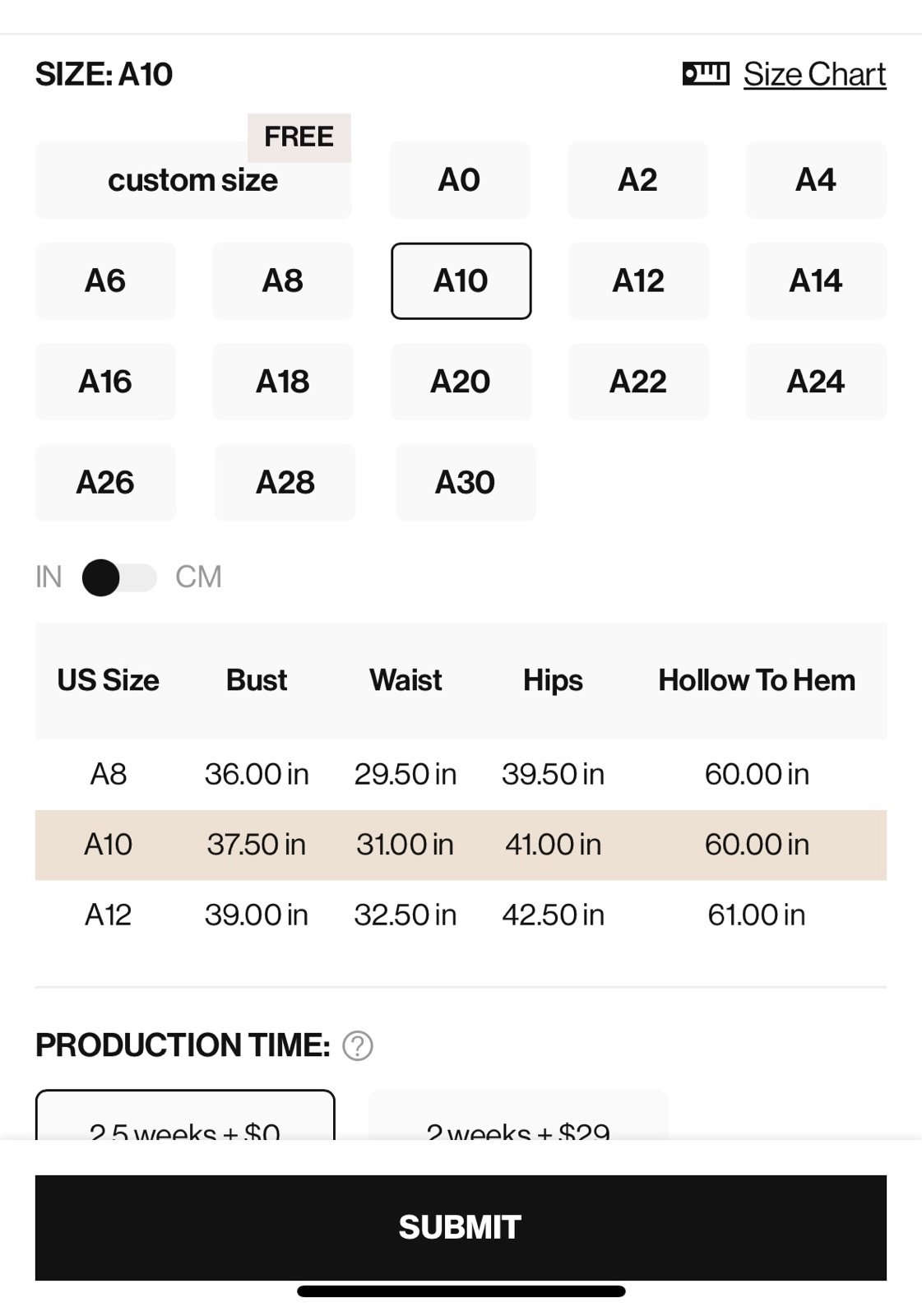The height and width of the screenshot is (1316, 922).
Task: Pick size A14
Action: [816, 281]
